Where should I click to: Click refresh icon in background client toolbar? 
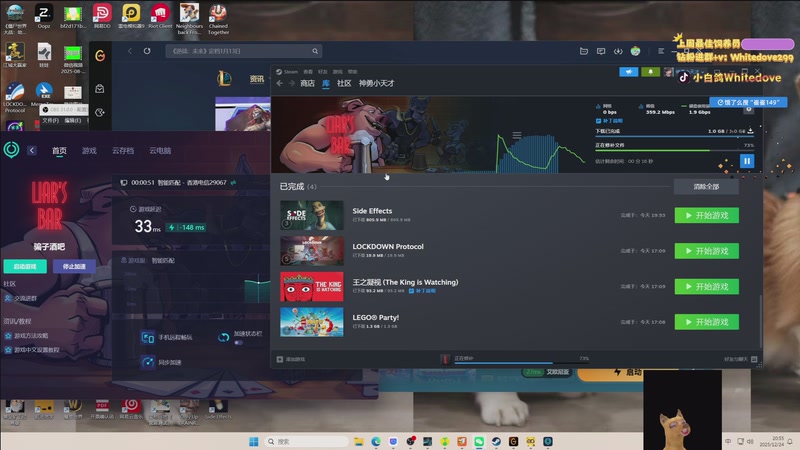(147, 51)
